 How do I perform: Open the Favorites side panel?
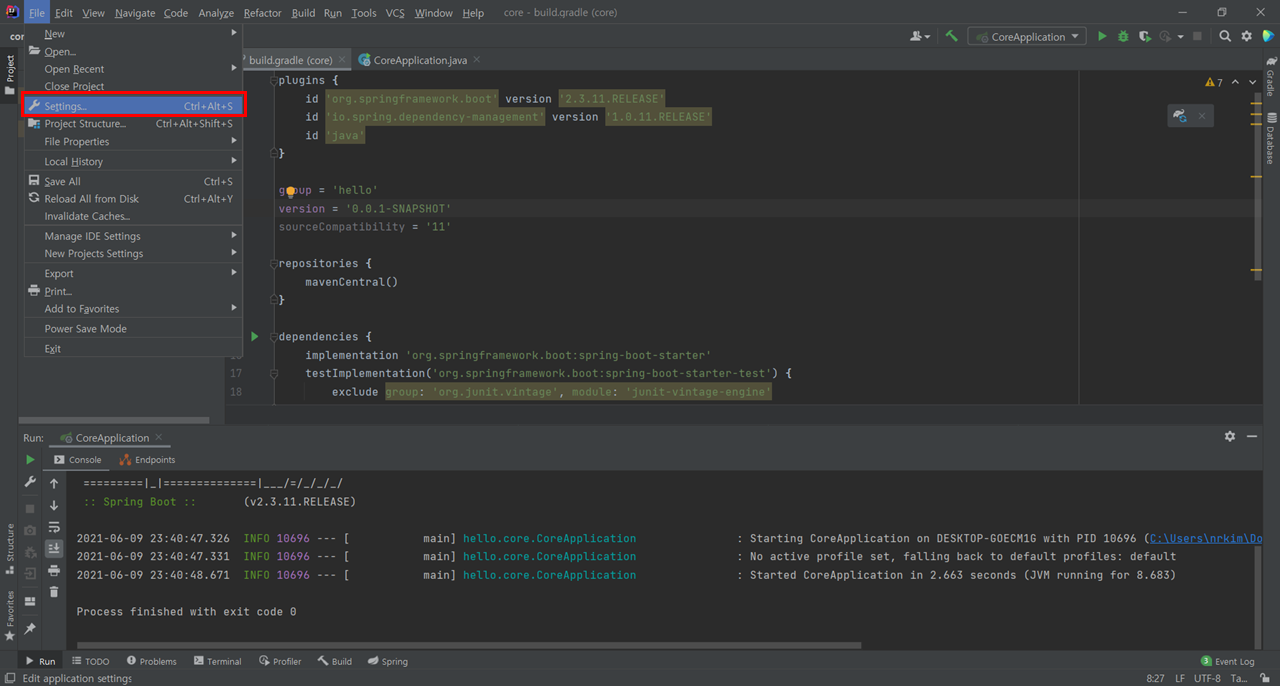pyautogui.click(x=10, y=615)
